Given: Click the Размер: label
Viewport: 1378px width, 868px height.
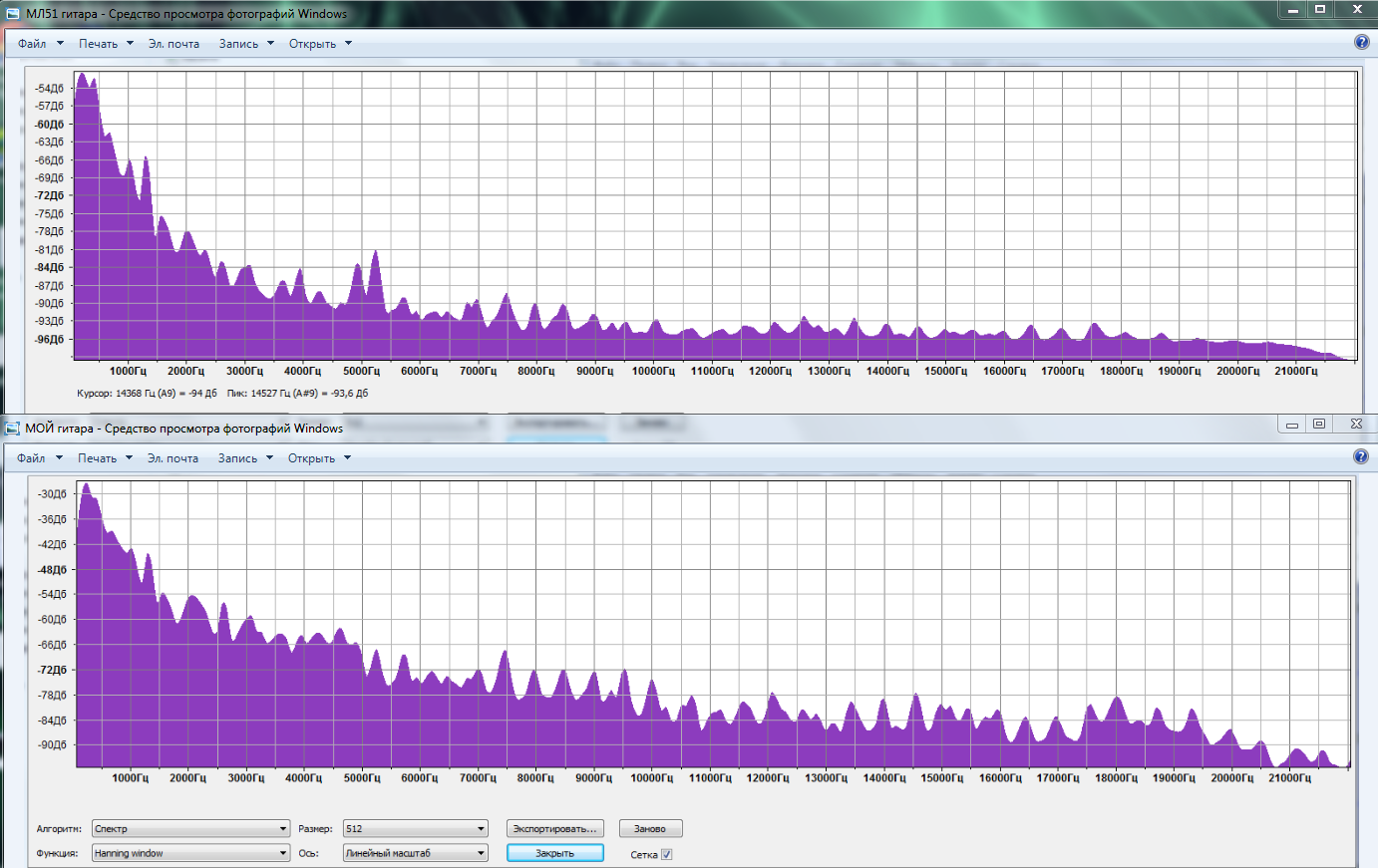Looking at the screenshot, I should [315, 829].
